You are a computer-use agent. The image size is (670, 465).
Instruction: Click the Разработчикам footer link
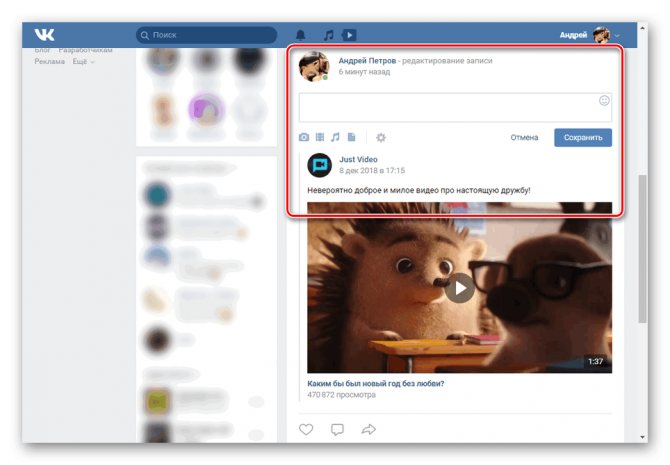point(85,50)
